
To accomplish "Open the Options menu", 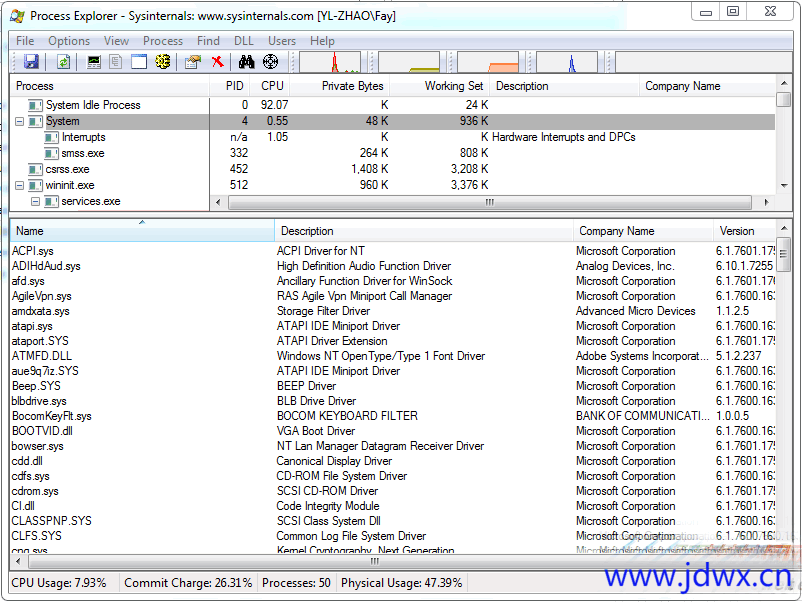I will click(69, 41).
